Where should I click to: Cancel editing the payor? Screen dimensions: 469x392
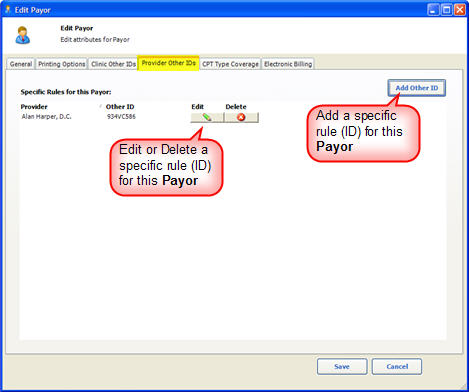(x=397, y=366)
